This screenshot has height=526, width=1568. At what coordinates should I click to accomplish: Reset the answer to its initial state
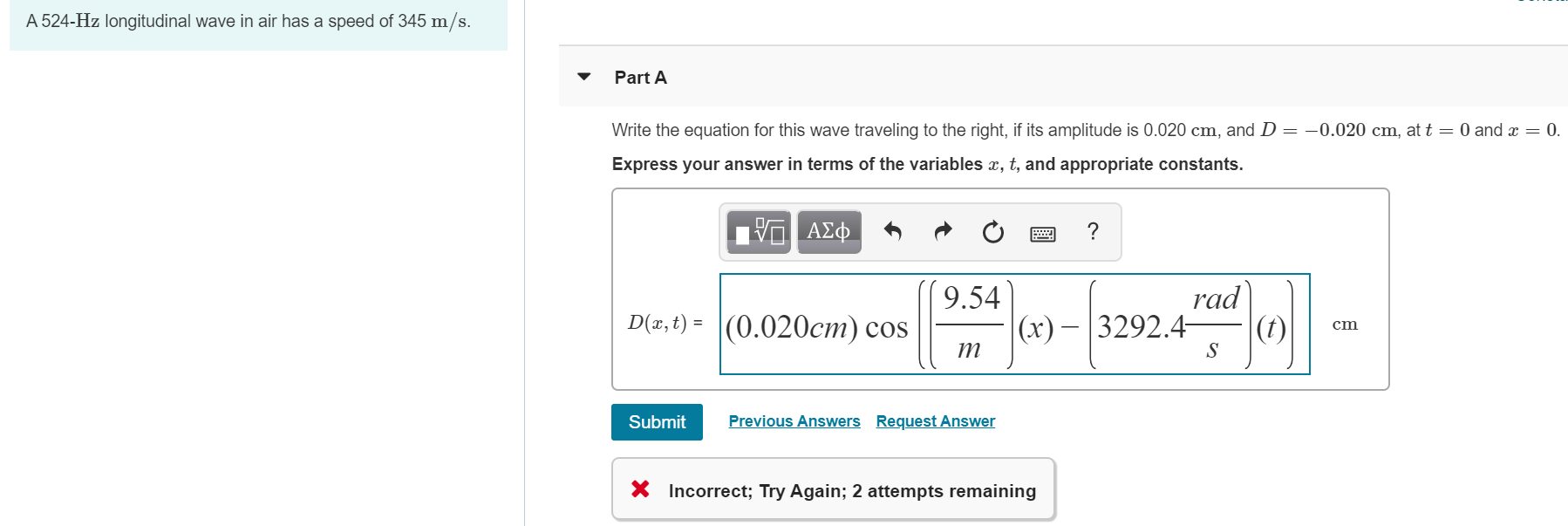[x=992, y=231]
